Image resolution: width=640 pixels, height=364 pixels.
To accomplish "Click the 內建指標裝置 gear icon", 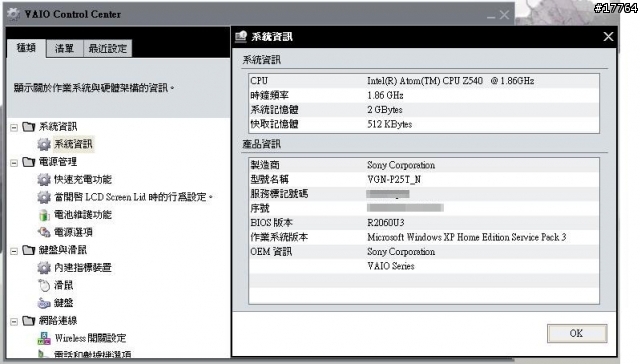I will [44, 268].
